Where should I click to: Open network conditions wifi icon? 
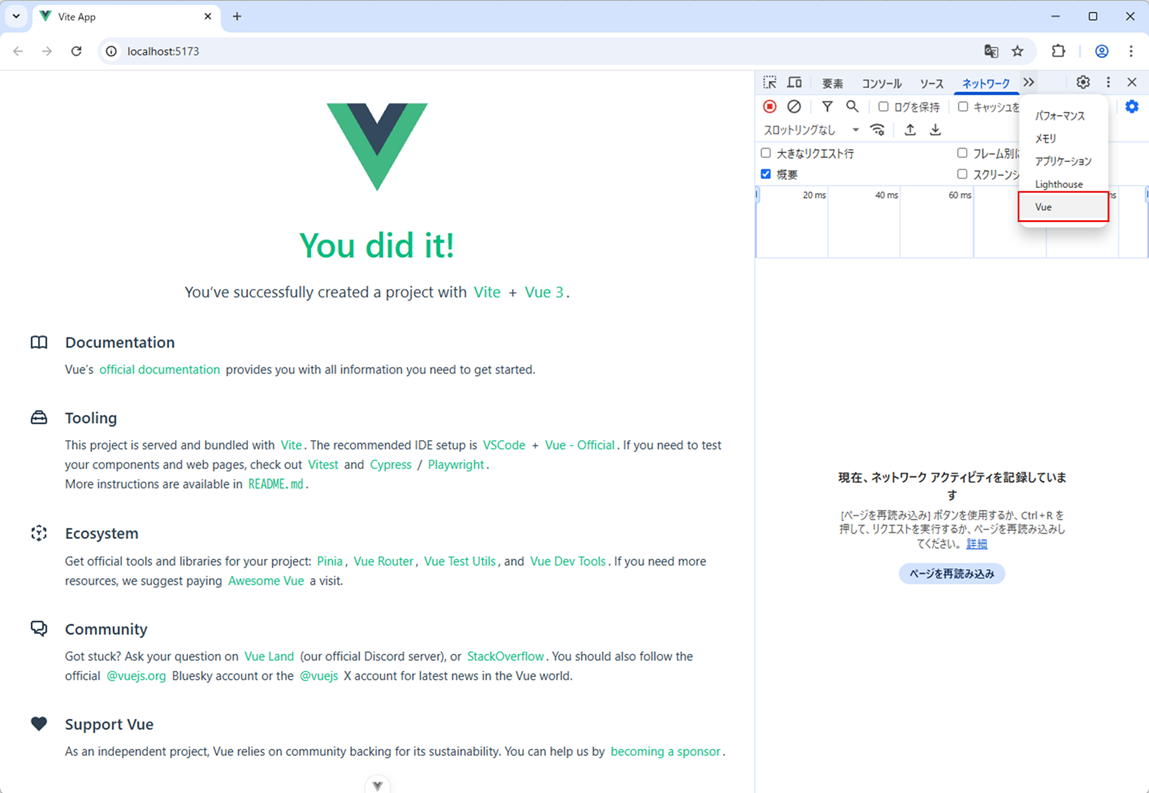877,130
